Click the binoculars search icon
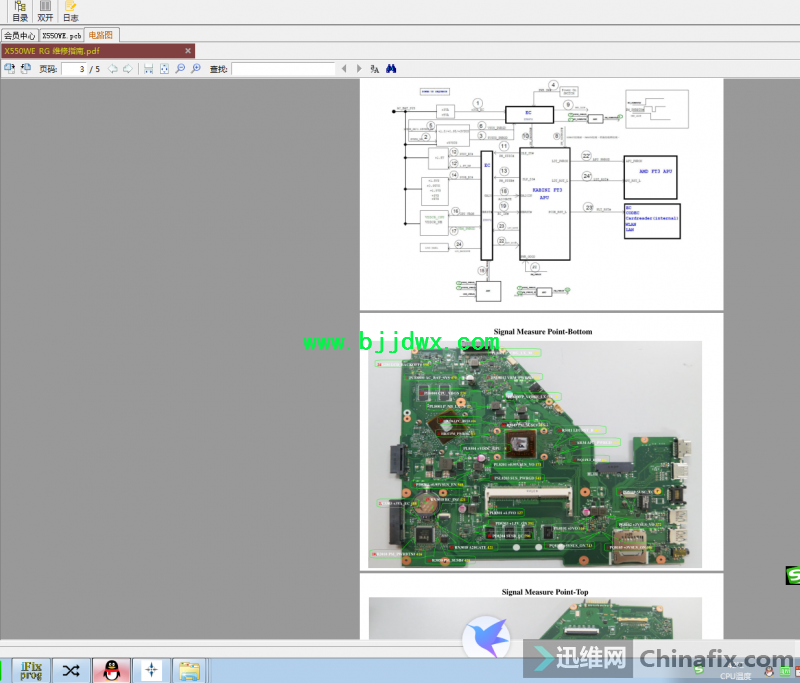Screen dimensions: 800x683 click(x=392, y=69)
